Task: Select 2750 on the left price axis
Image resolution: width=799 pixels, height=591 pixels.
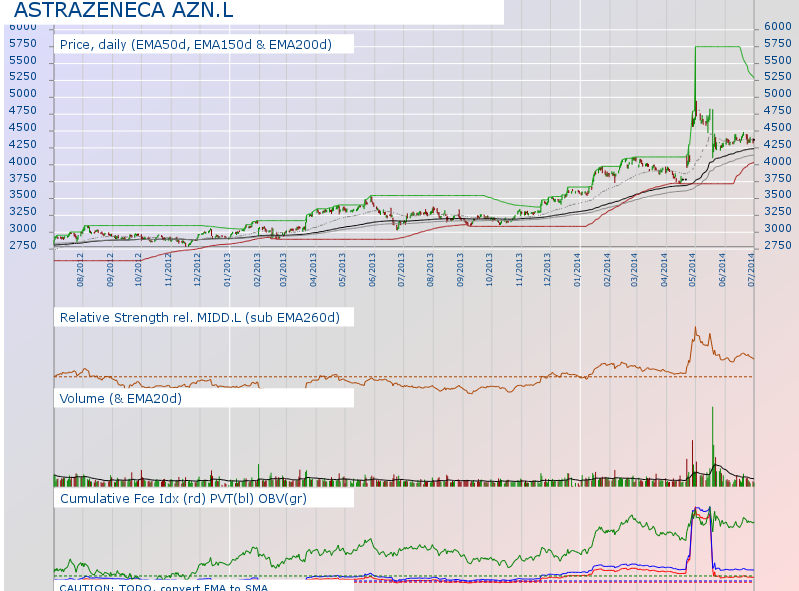Action: (x=23, y=246)
